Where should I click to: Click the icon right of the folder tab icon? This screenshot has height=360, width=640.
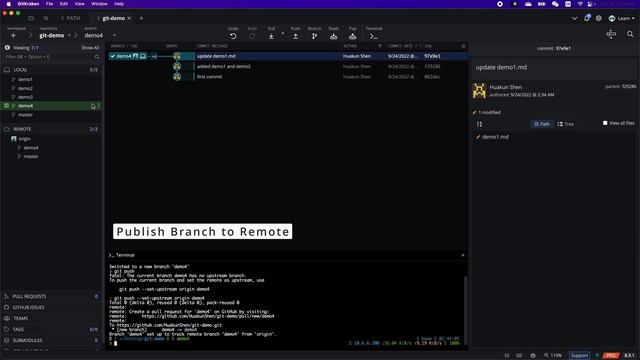pos(45,18)
